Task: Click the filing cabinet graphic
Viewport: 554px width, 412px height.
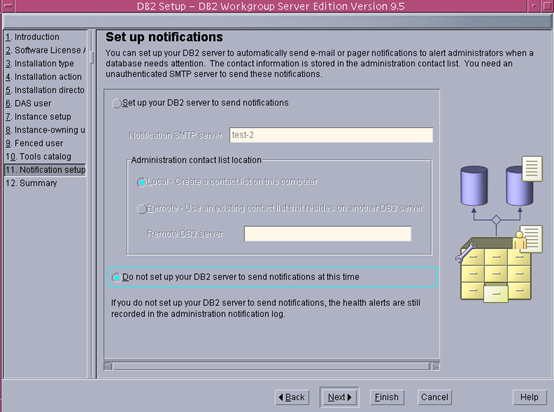Action: pos(496,270)
